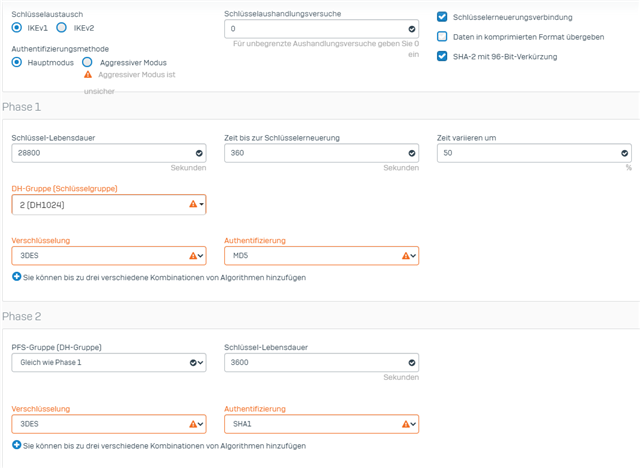The width and height of the screenshot is (640, 468).
Task: Click plus icon to add Phase 2 algorithm combination
Action: [16, 444]
